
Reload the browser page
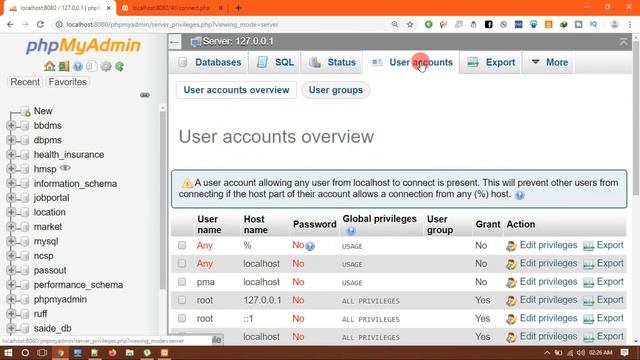pos(40,24)
